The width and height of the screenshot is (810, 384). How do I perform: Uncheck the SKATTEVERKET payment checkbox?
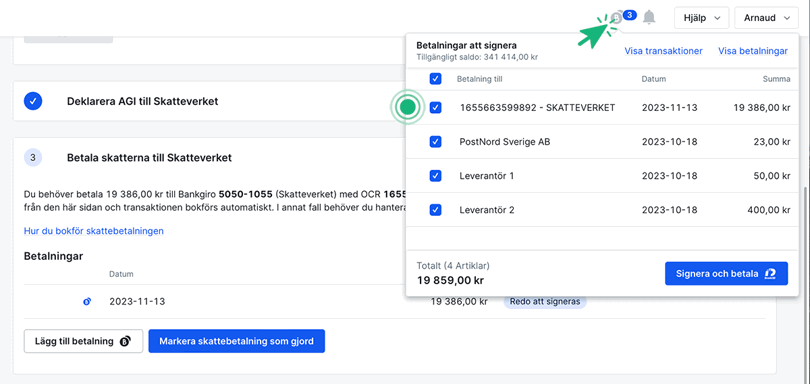[x=435, y=107]
